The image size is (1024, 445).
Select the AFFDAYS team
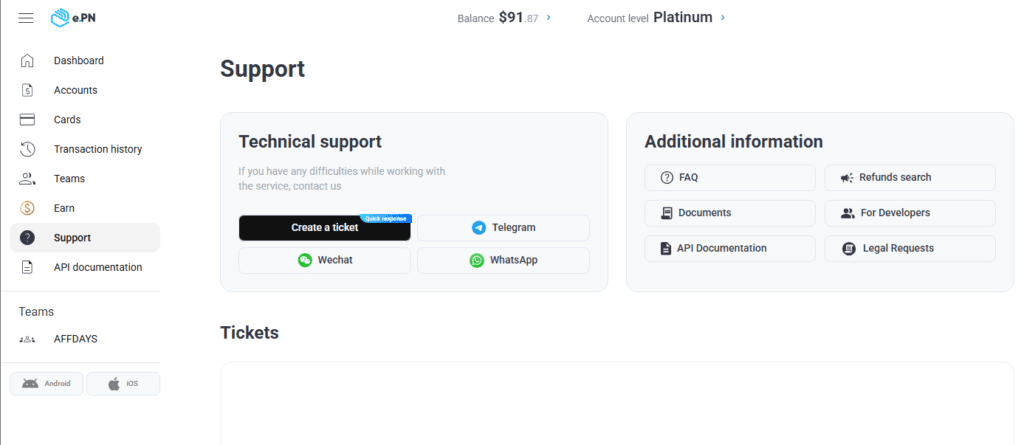[75, 339]
